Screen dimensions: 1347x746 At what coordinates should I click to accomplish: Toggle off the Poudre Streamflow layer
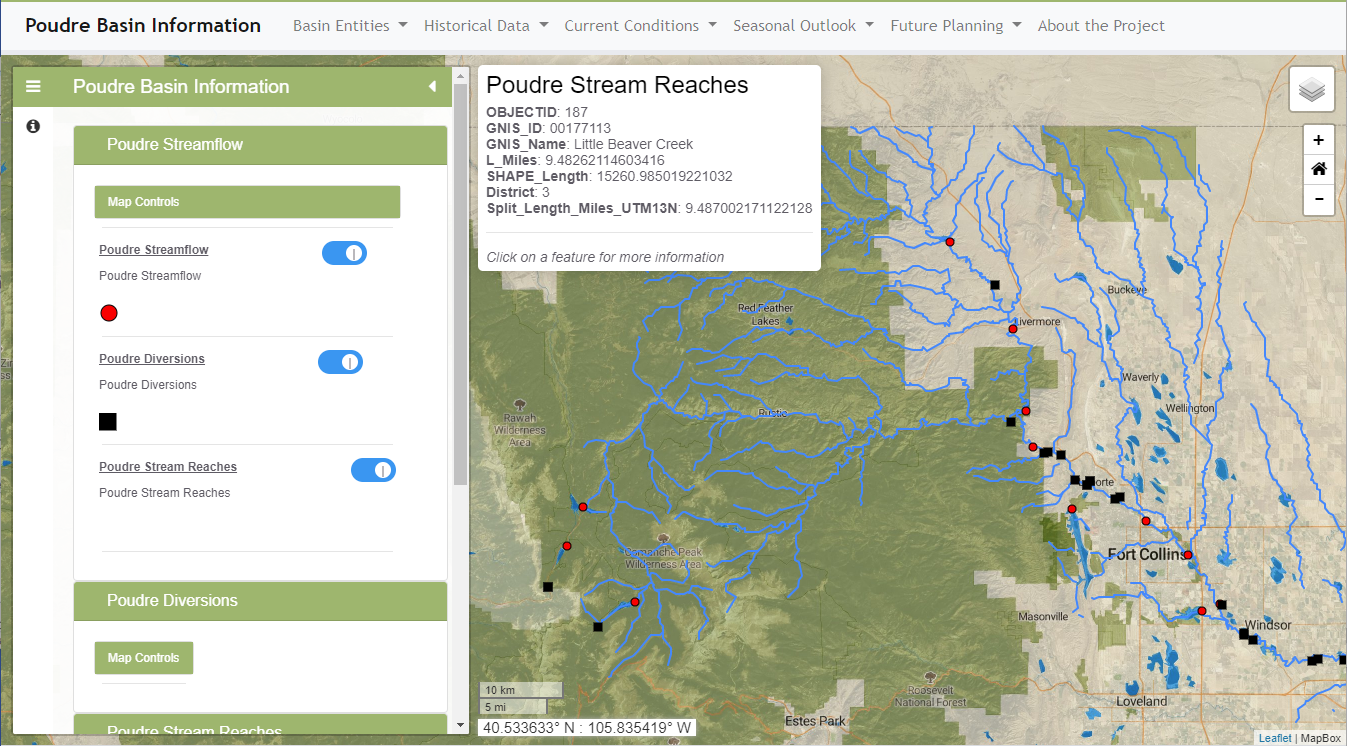click(x=345, y=253)
